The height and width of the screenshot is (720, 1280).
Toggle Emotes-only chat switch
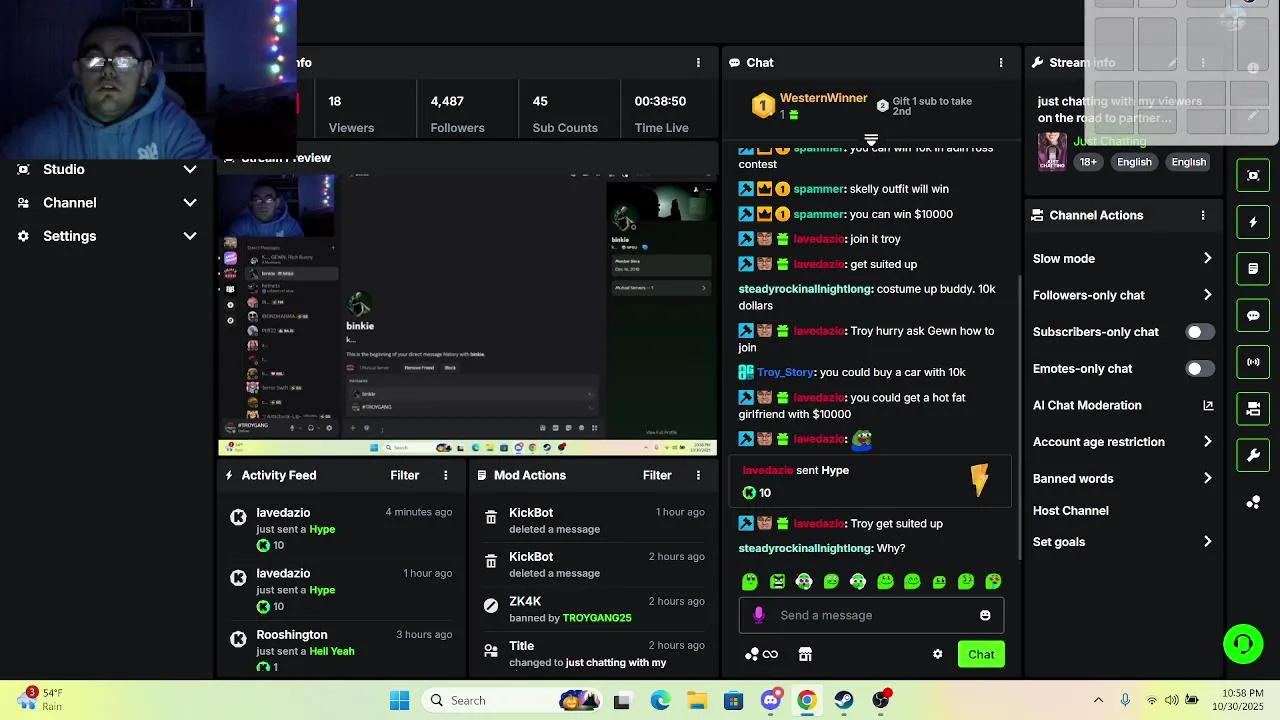click(1200, 369)
